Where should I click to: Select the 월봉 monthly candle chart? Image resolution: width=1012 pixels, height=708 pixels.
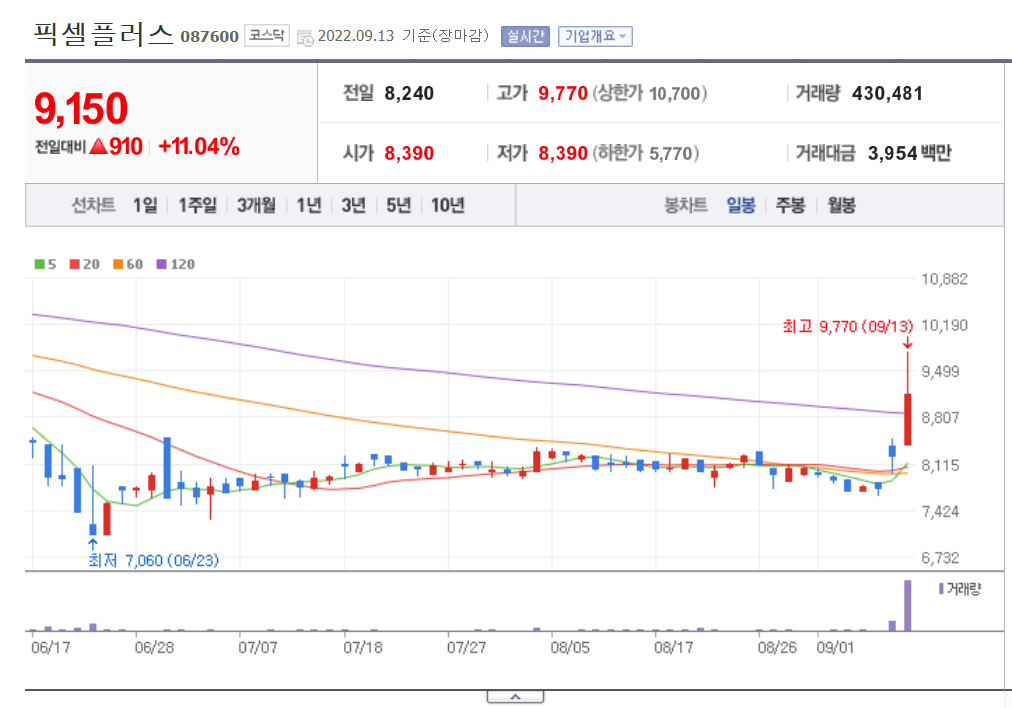842,205
